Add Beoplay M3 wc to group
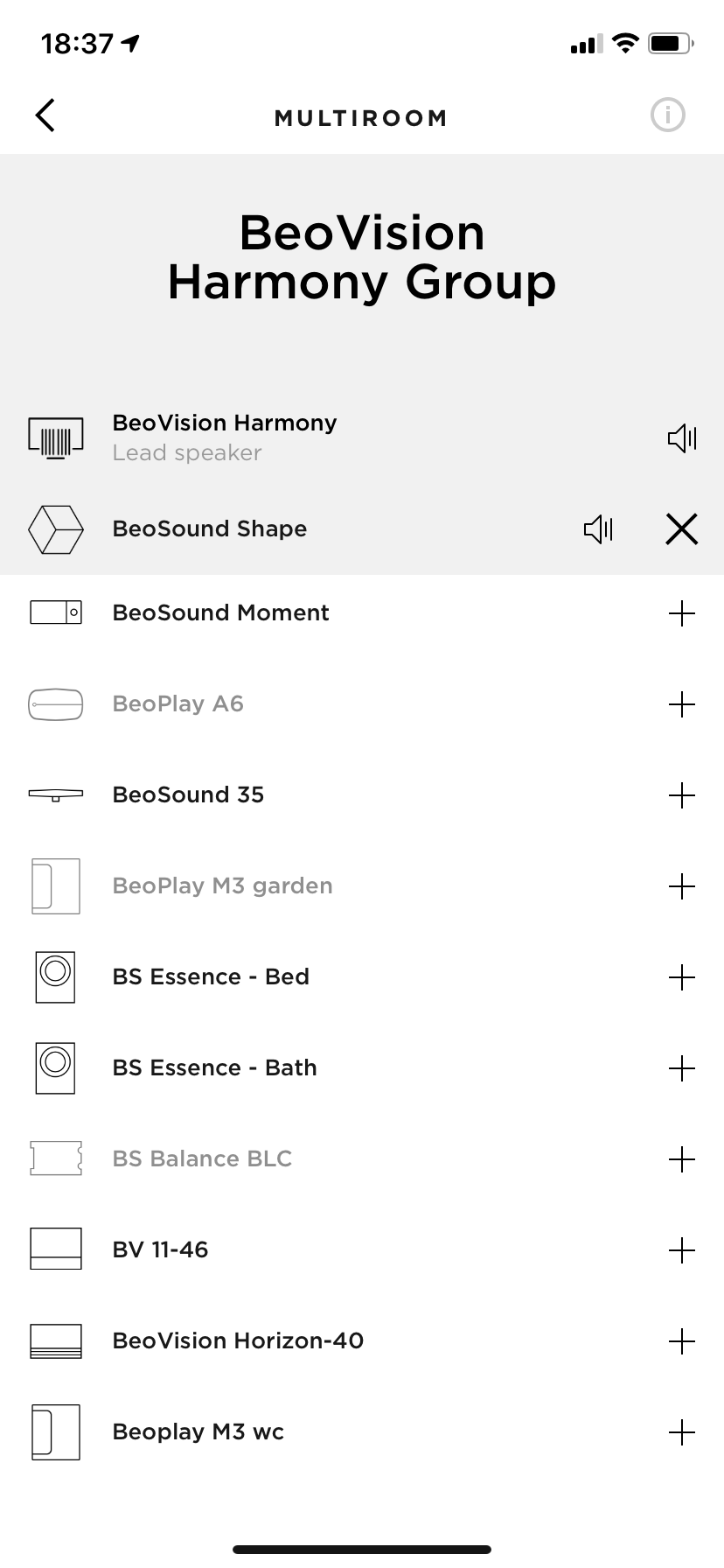The height and width of the screenshot is (1568, 724). click(x=681, y=1432)
